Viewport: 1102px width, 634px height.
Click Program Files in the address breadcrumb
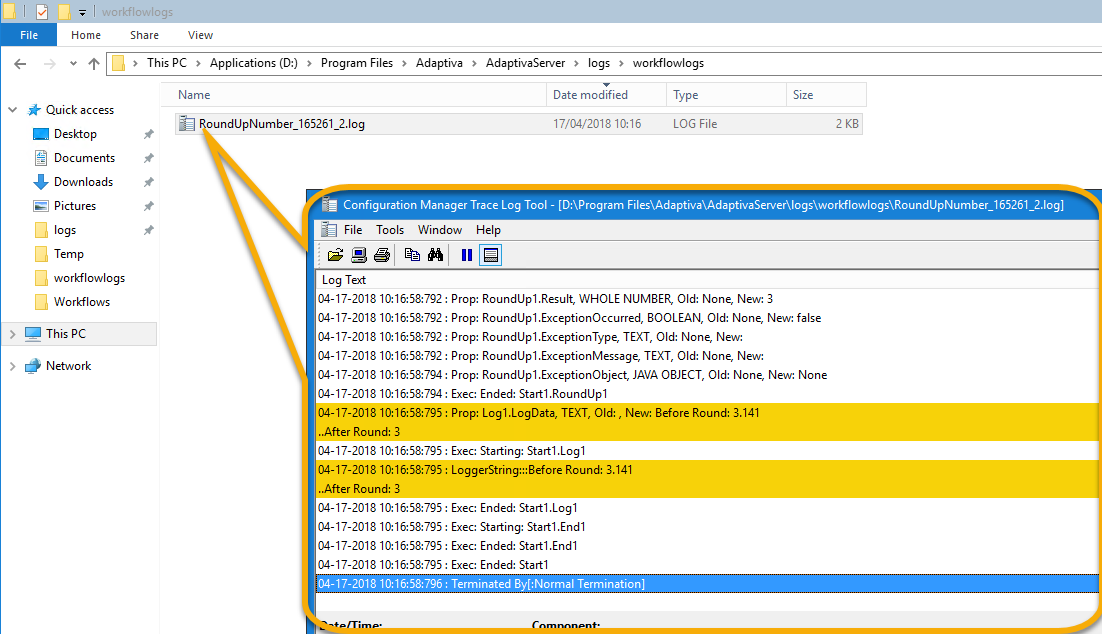point(357,63)
